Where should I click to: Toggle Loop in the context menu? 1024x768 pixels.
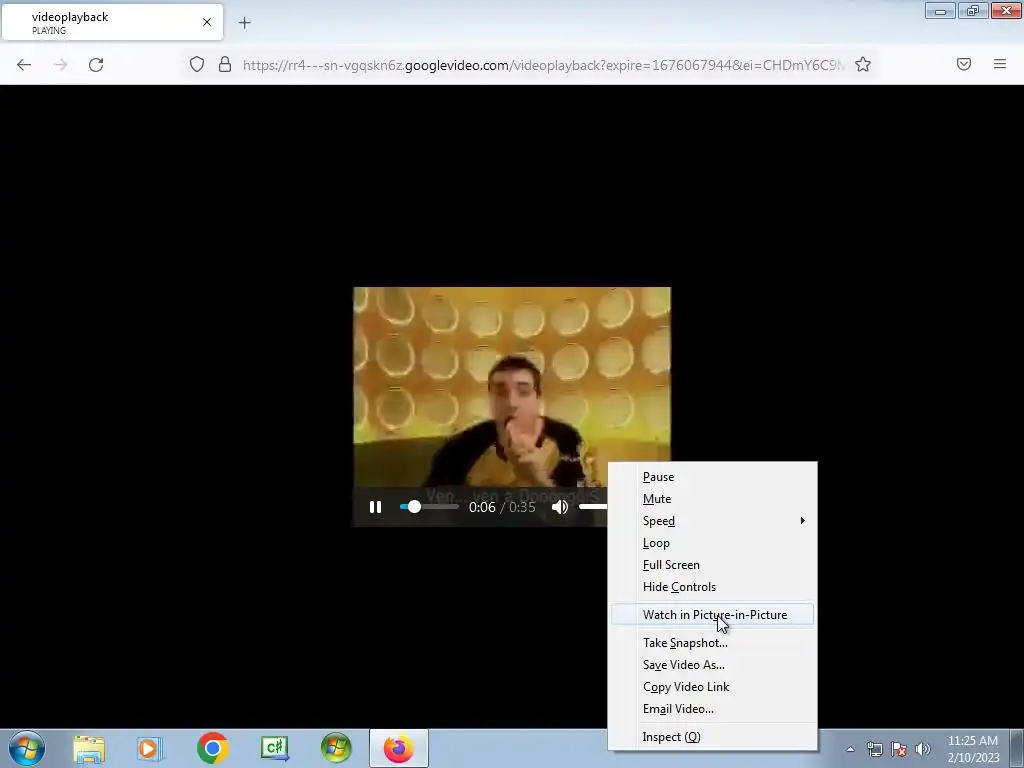[x=713, y=543]
